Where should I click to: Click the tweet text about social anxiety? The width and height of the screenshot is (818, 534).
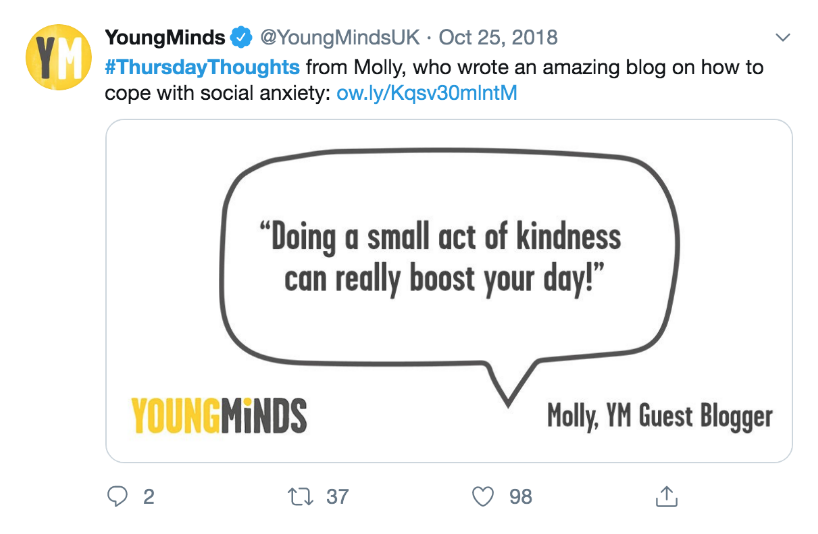(x=434, y=80)
